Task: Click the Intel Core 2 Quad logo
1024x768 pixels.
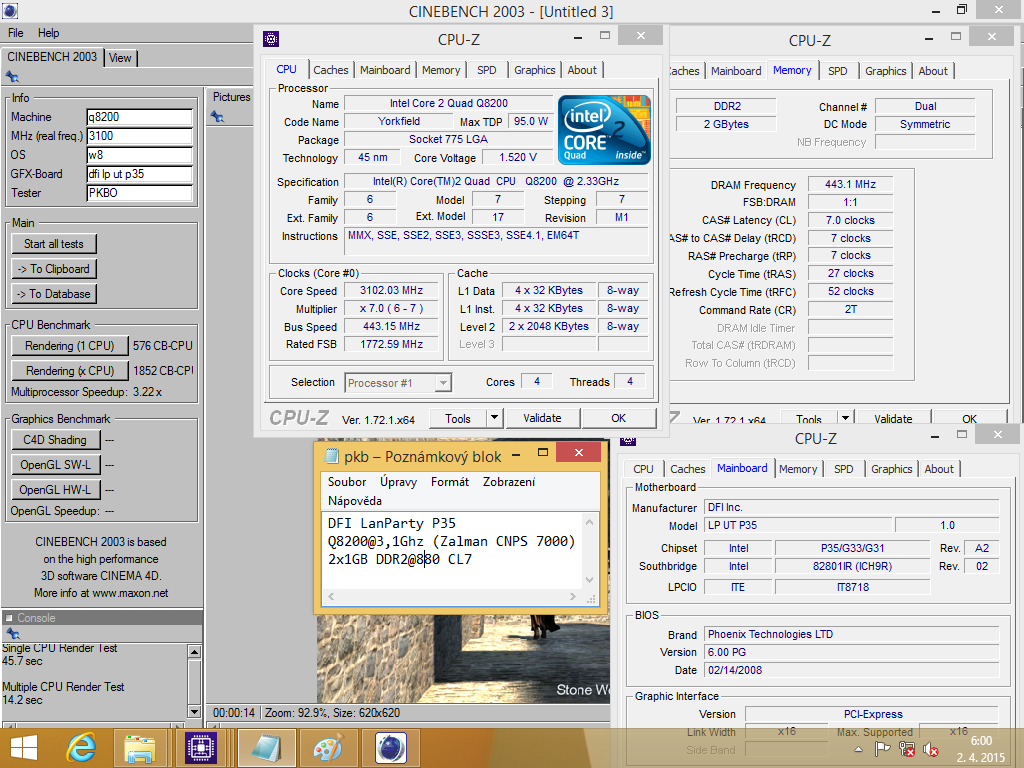Action: (x=603, y=129)
